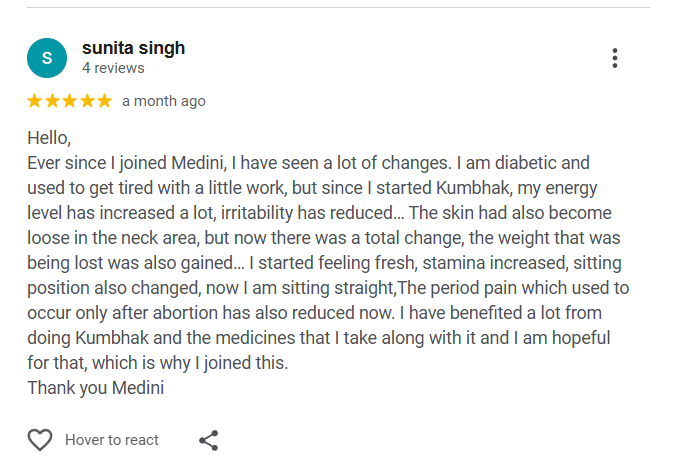700x475 pixels.
Task: Click the "Hello," greeting line
Action: tap(49, 138)
